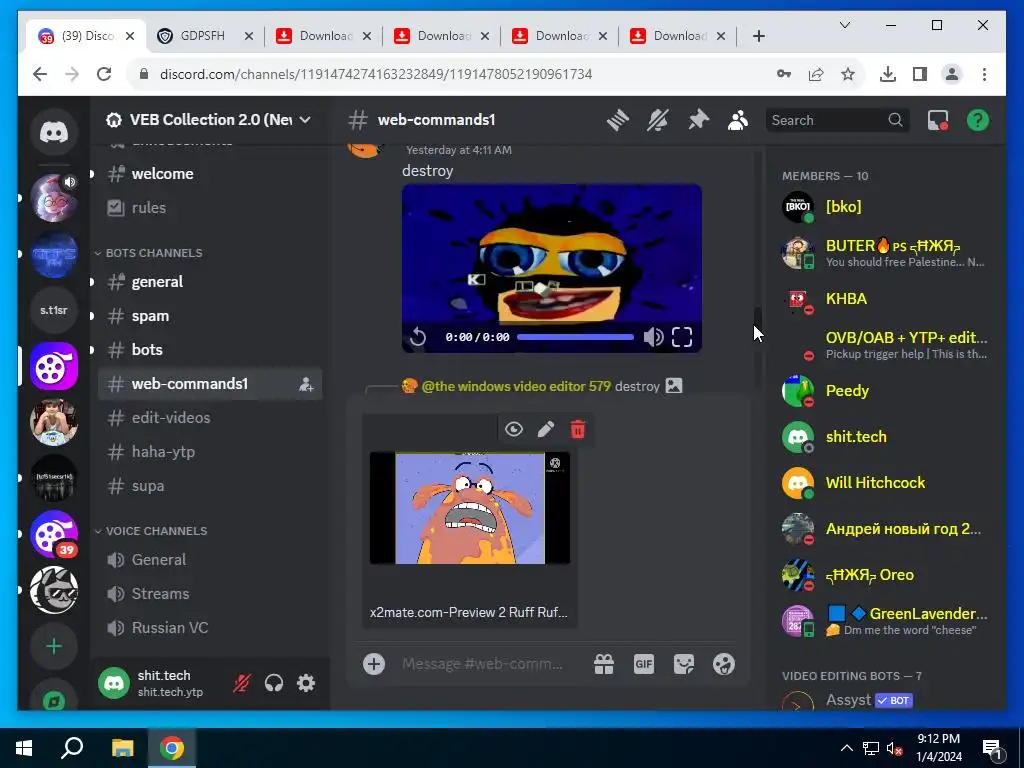Toggle spoiler eye icon on attachment
The width and height of the screenshot is (1024, 768).
pos(514,429)
